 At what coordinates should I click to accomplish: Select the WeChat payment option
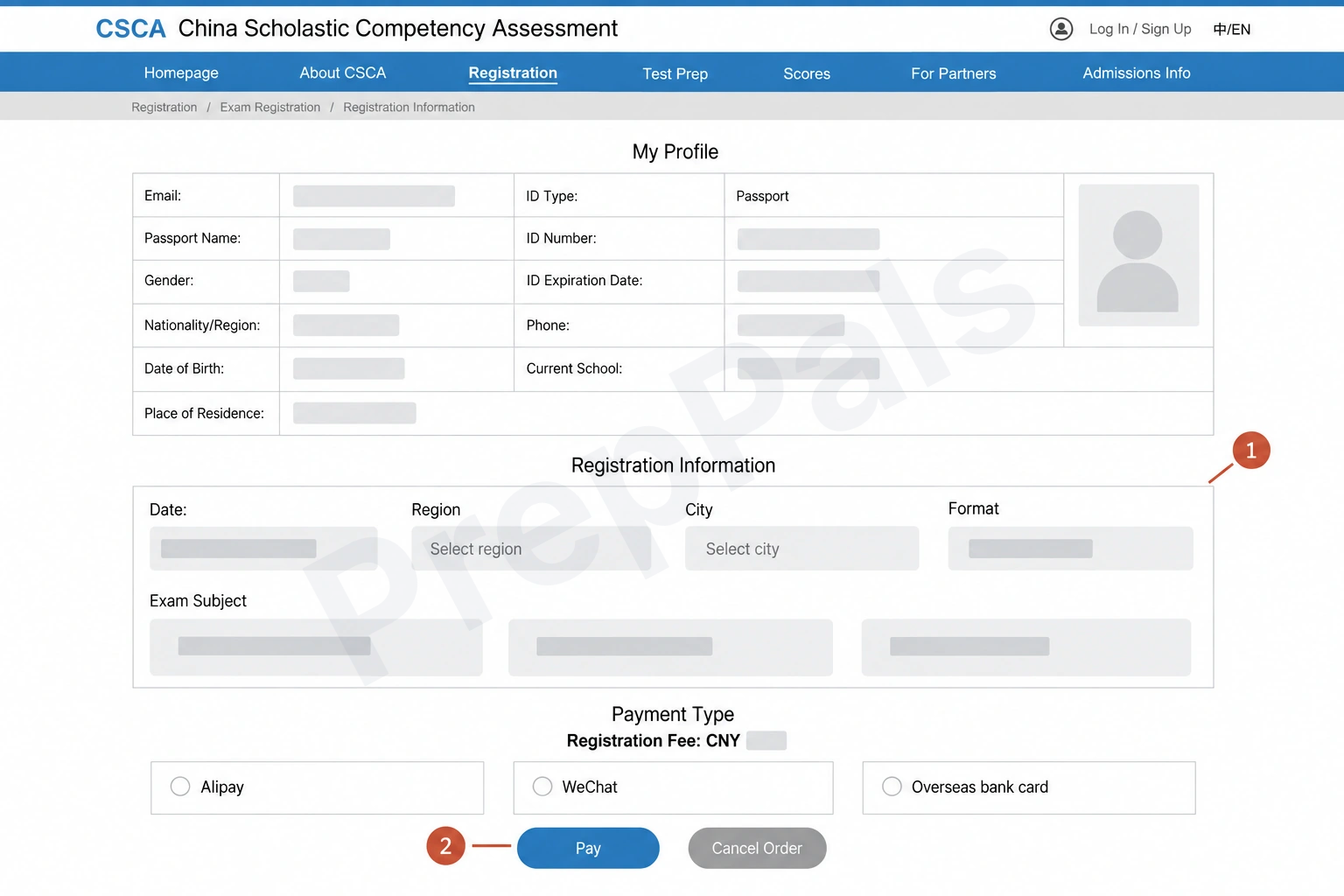(x=673, y=787)
